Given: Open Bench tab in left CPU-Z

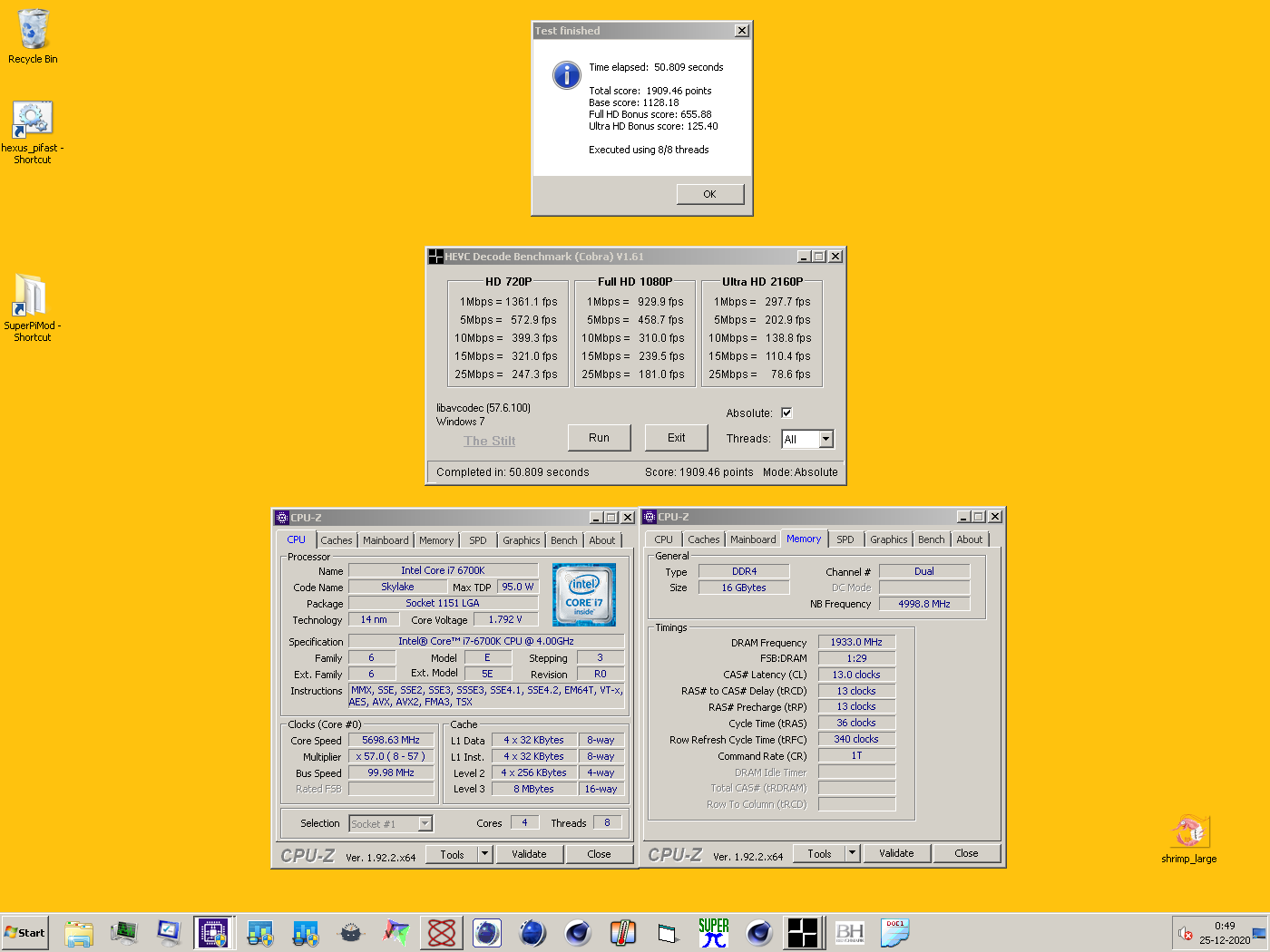Looking at the screenshot, I should pos(564,540).
